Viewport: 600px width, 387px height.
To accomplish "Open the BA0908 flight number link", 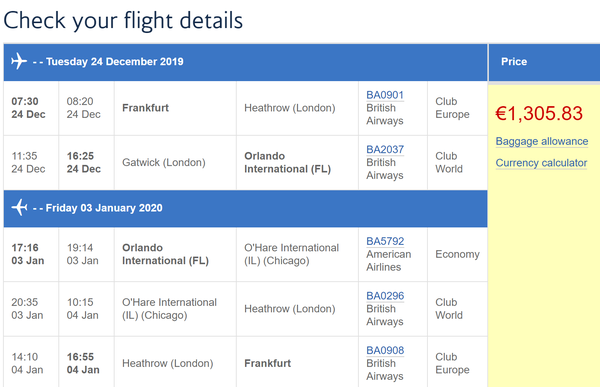I will pos(385,350).
